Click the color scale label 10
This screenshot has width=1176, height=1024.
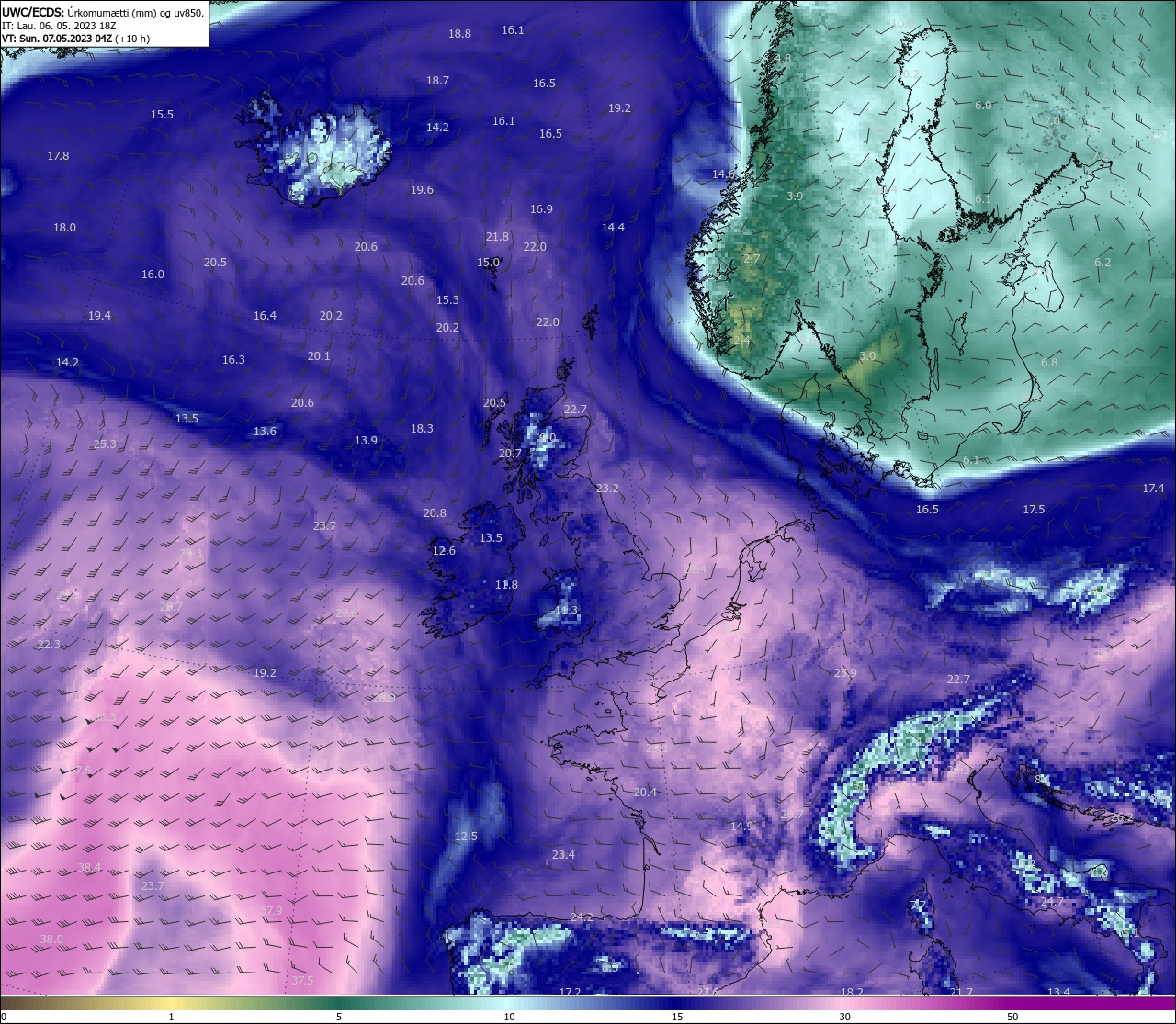click(x=509, y=1017)
